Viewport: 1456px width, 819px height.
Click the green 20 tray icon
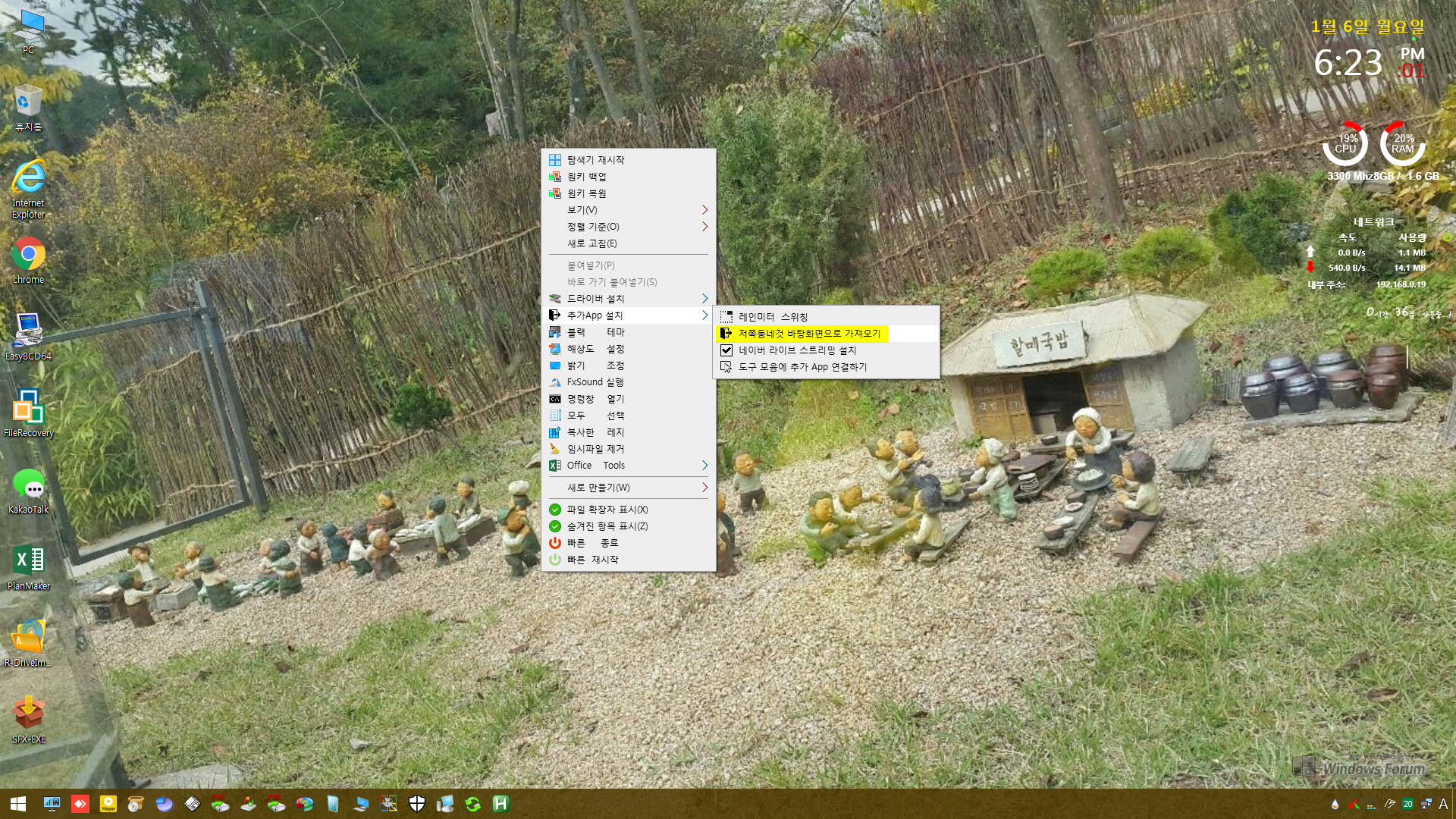coord(1407,805)
